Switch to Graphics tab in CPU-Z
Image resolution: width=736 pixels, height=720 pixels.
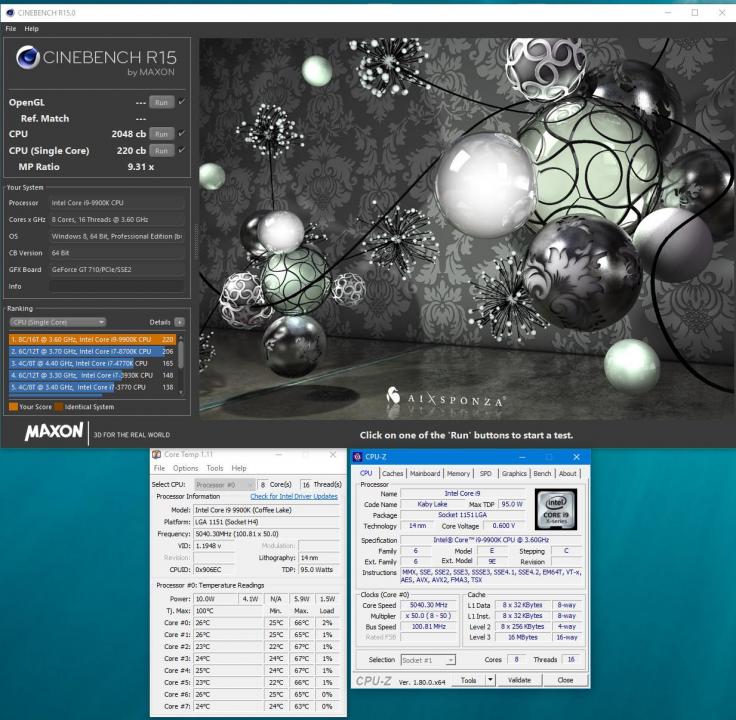(x=514, y=474)
